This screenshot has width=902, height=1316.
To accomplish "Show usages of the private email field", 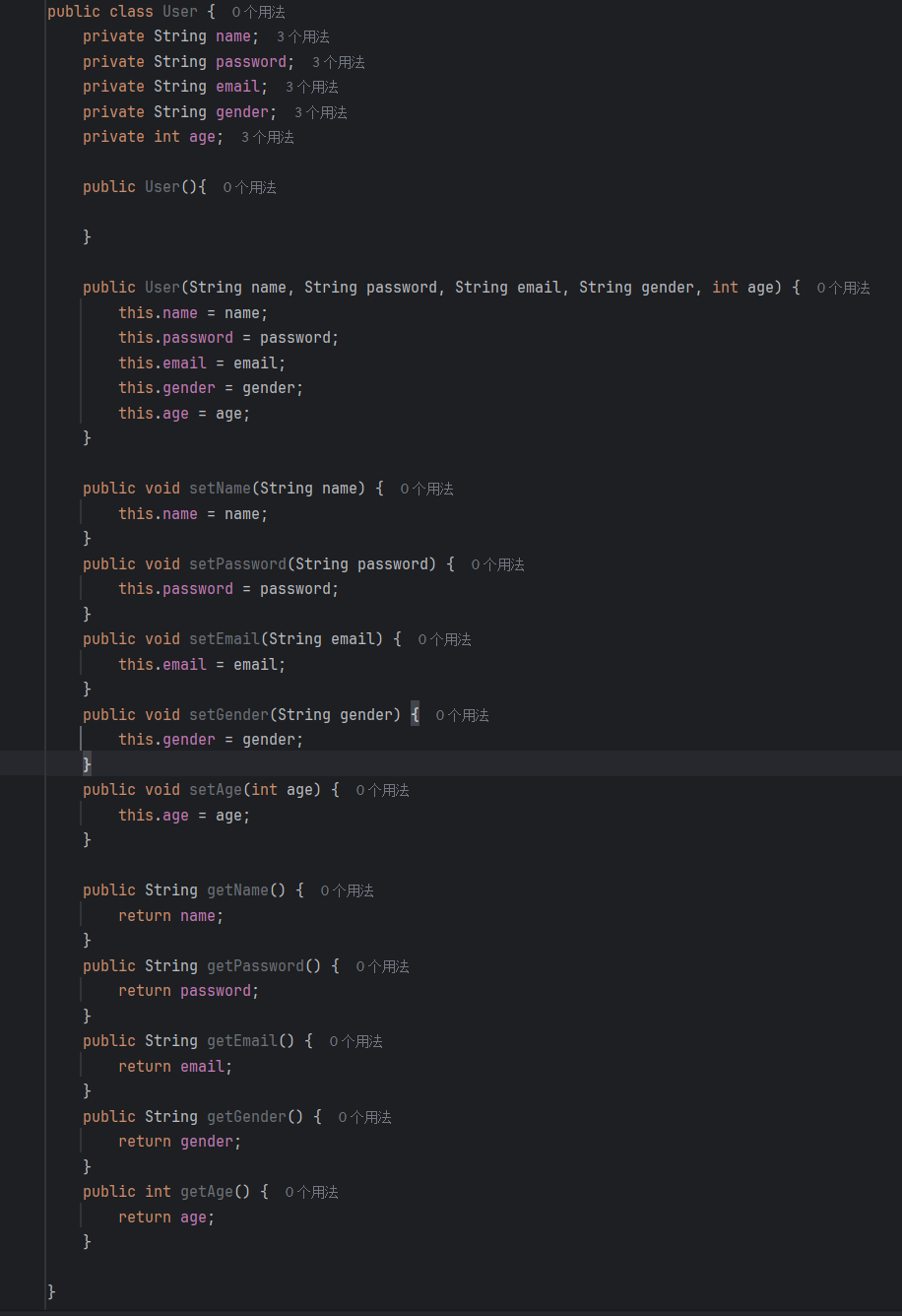I will pyautogui.click(x=312, y=87).
